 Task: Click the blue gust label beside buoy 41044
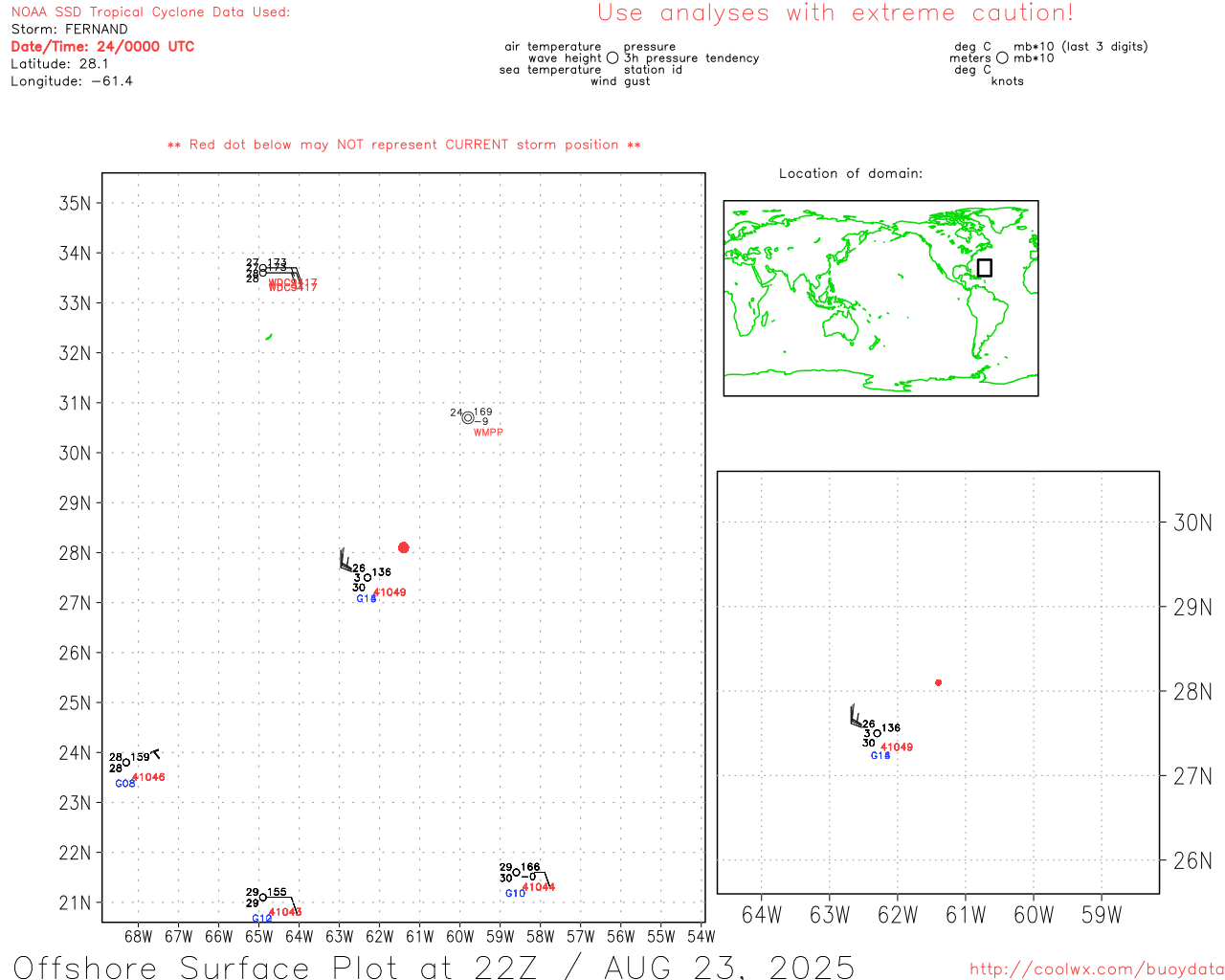[515, 894]
